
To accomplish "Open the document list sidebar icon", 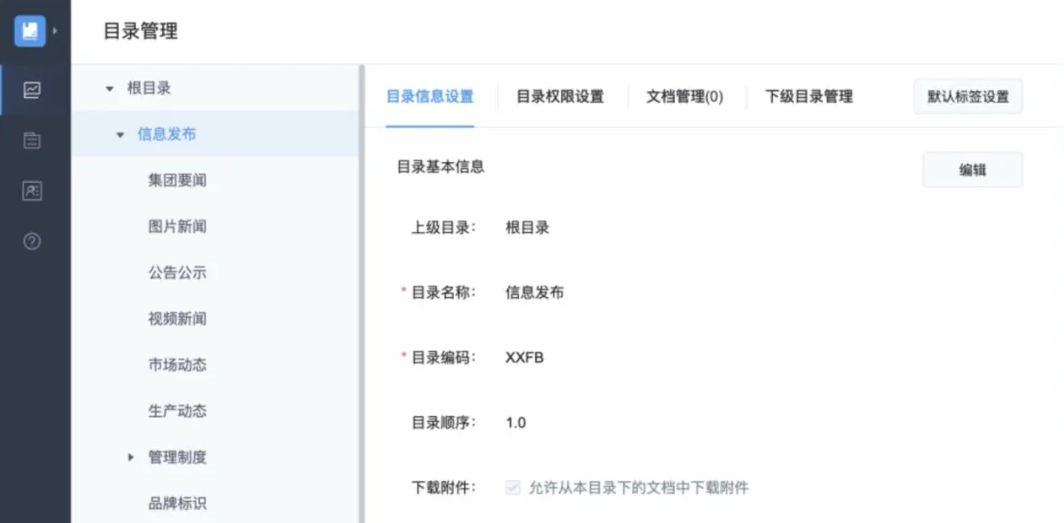I will [x=32, y=141].
